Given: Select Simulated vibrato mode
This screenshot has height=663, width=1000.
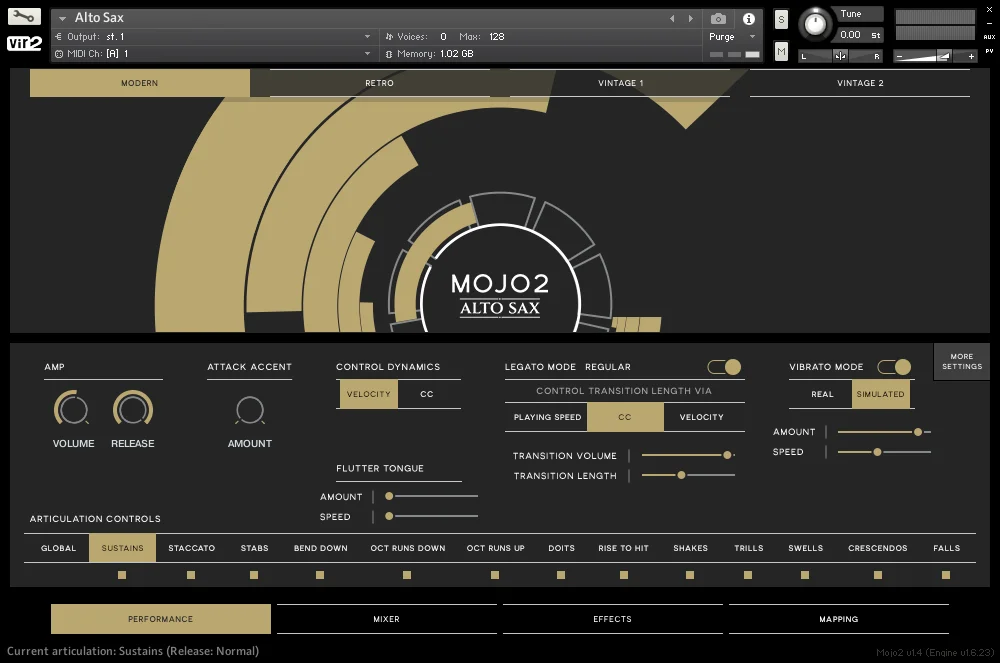Looking at the screenshot, I should pos(880,394).
